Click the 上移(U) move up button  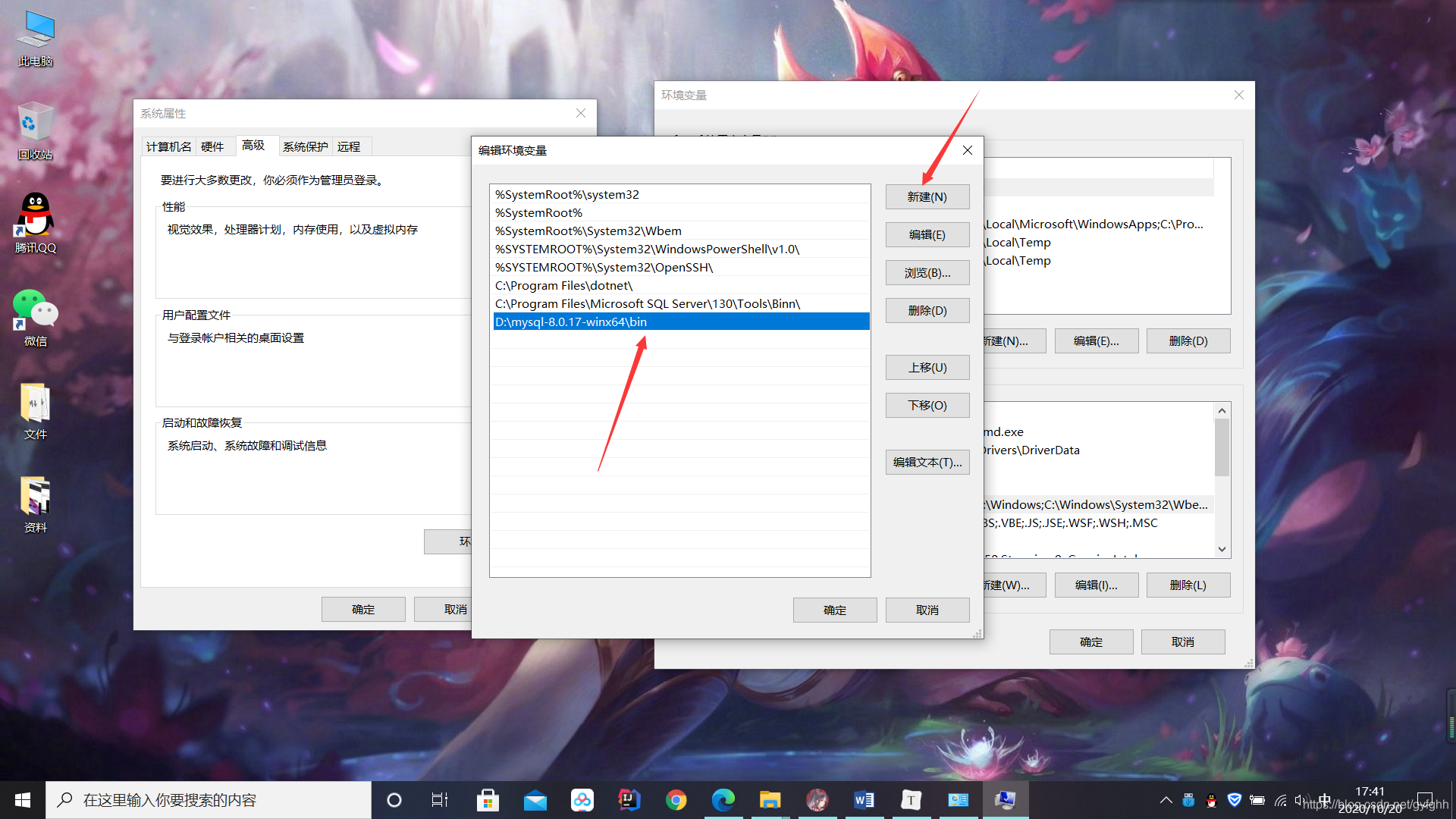927,368
